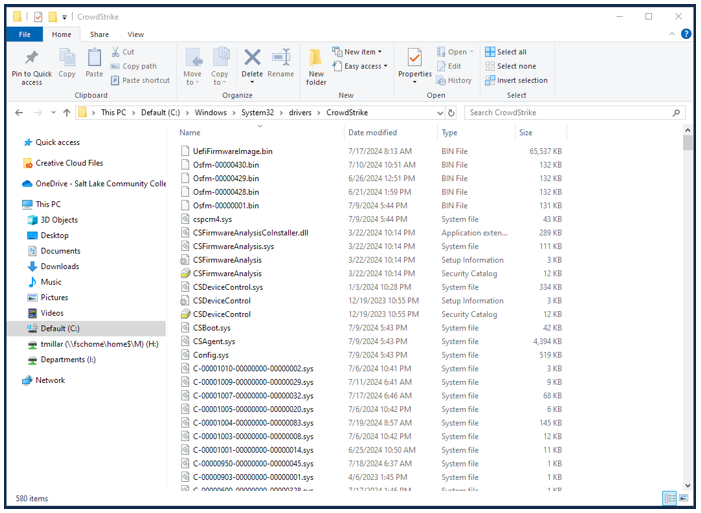
Task: Select the cspcm4.sys file
Action: [x=212, y=220]
